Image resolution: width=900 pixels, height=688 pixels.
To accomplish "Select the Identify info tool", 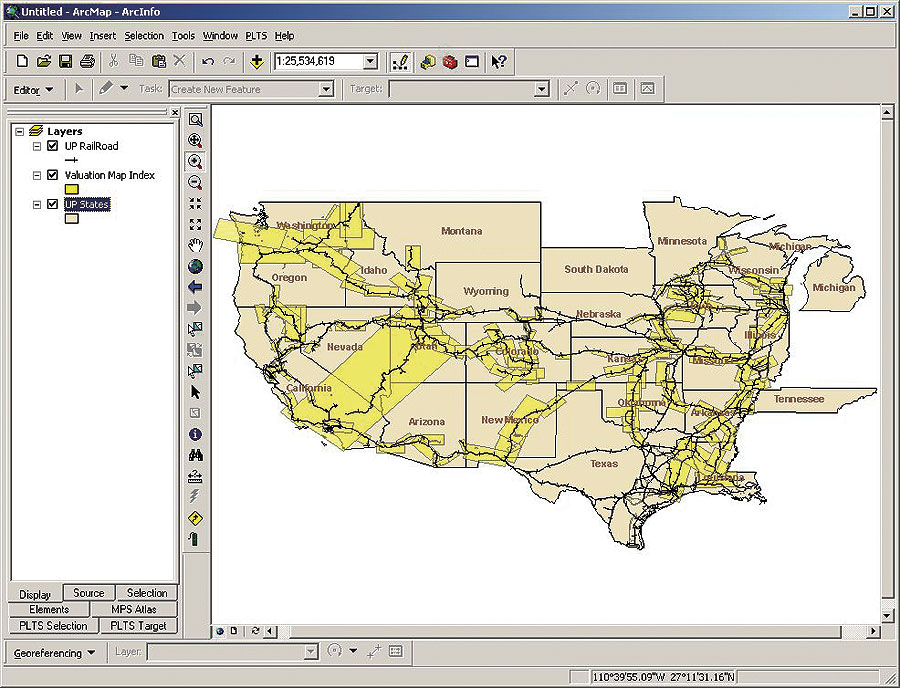I will click(x=195, y=434).
